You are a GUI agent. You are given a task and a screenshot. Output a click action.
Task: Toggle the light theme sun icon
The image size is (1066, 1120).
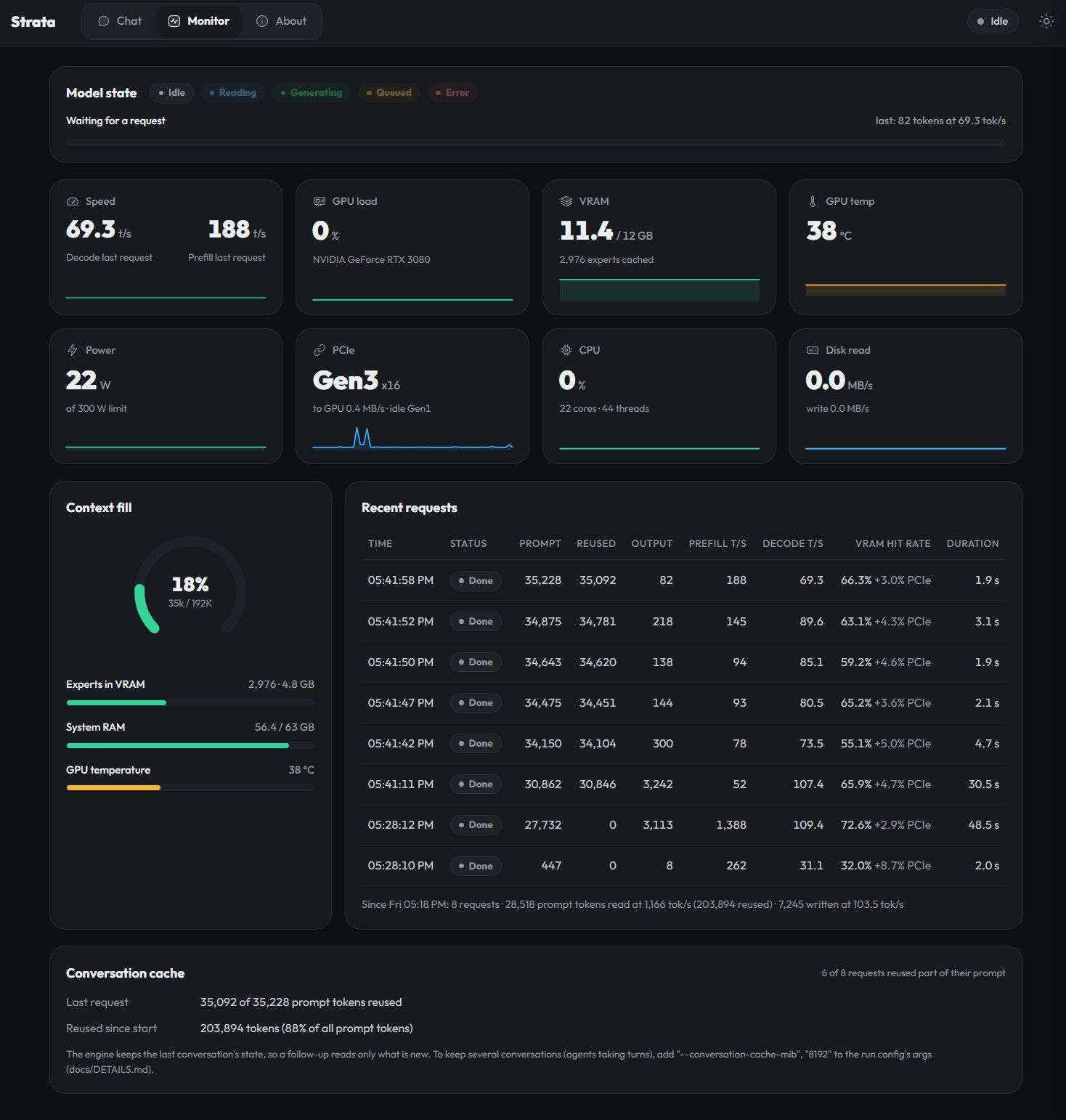(1046, 21)
